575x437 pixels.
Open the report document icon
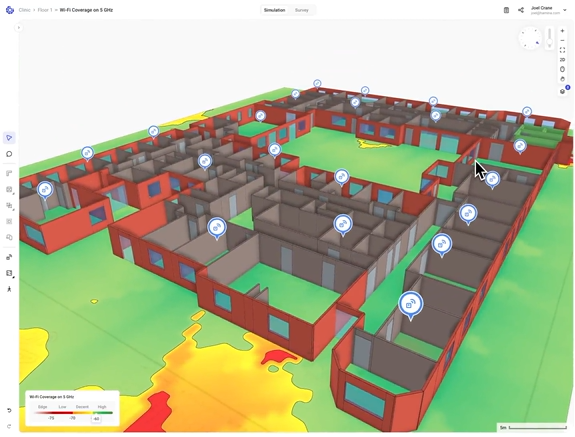pos(506,10)
